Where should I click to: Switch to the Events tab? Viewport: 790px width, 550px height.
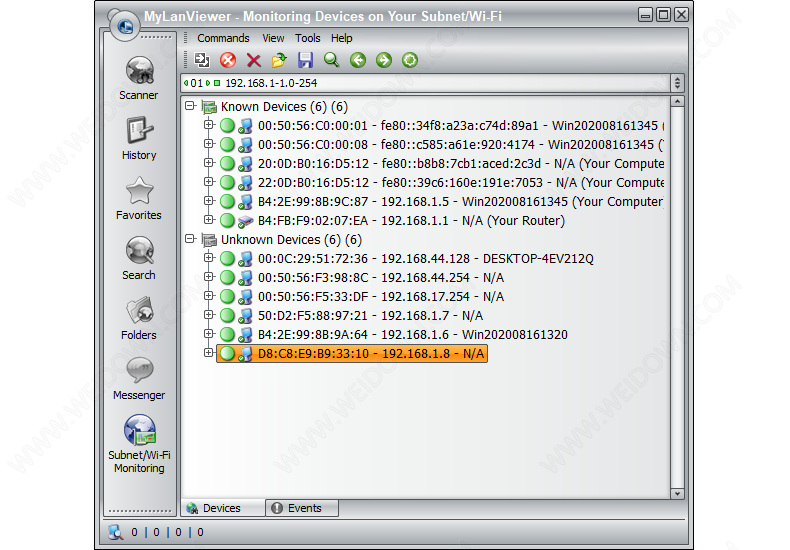(x=302, y=508)
